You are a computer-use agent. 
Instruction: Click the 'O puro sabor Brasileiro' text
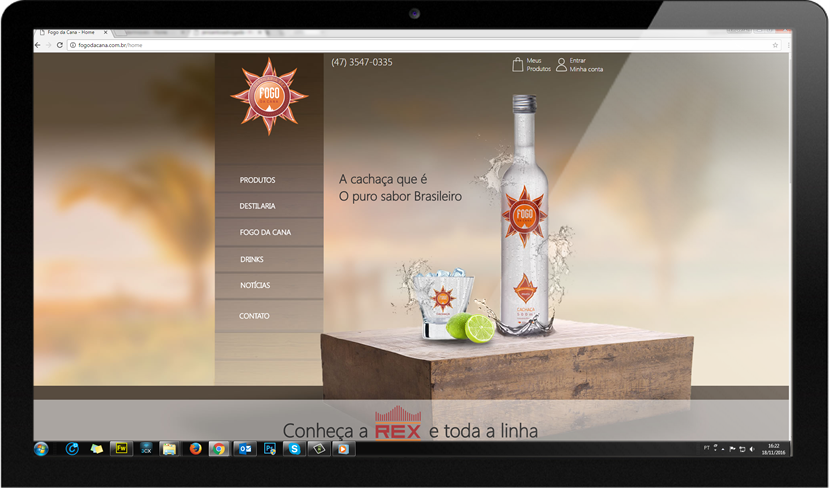pyautogui.click(x=400, y=196)
